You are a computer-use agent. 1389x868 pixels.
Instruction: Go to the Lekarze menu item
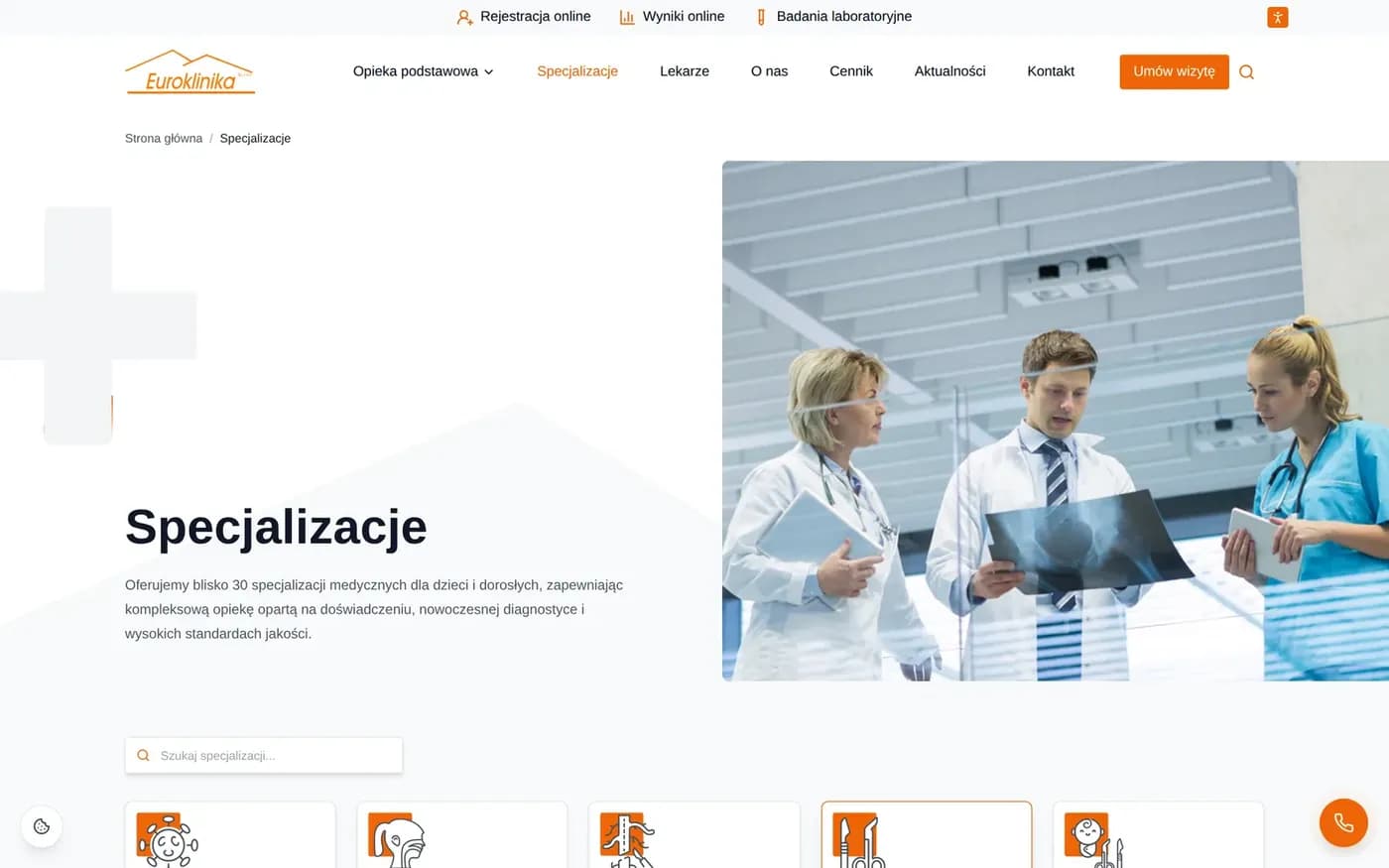[685, 71]
